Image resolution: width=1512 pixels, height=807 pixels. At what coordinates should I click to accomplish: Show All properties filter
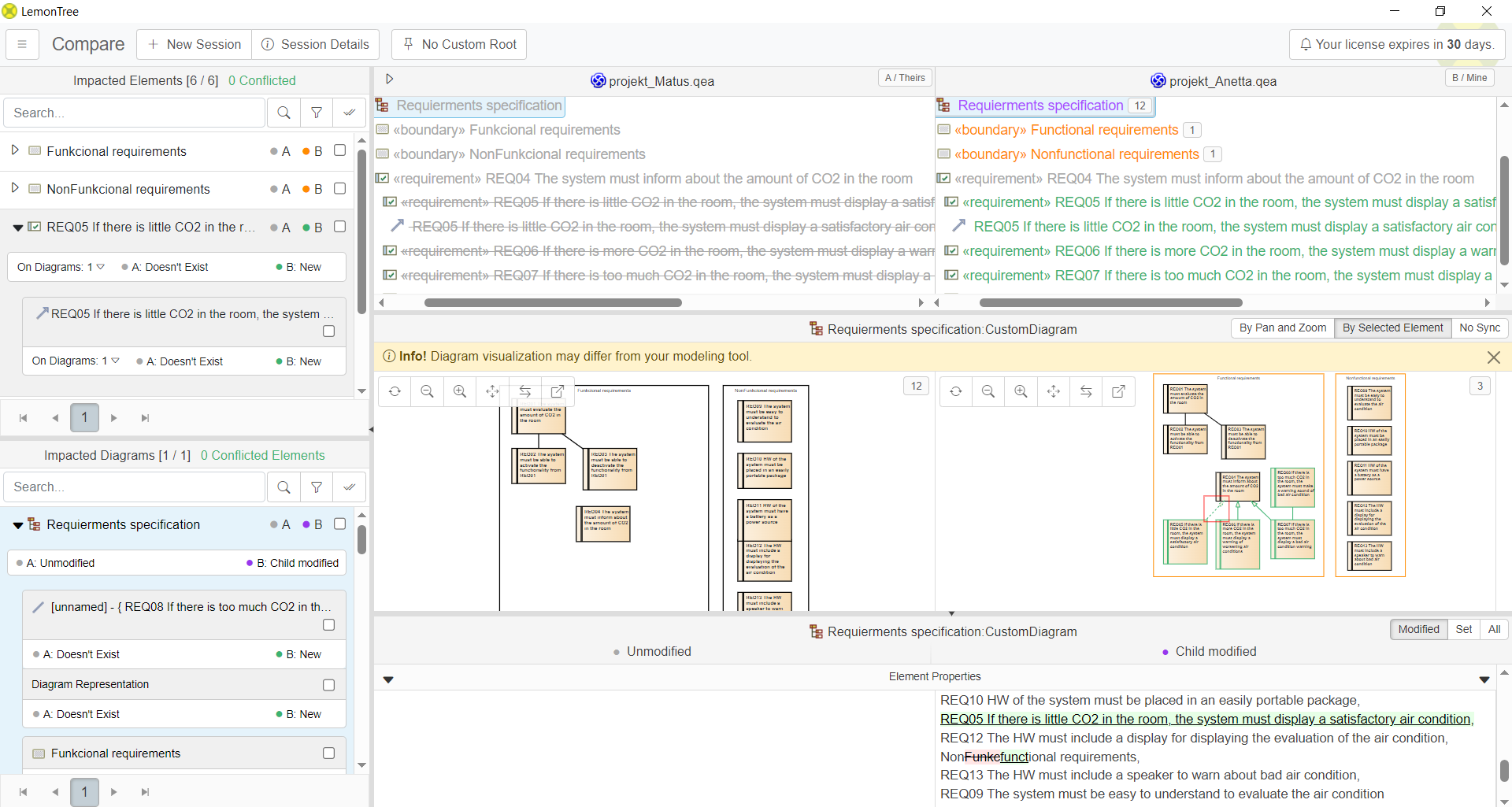click(1494, 629)
